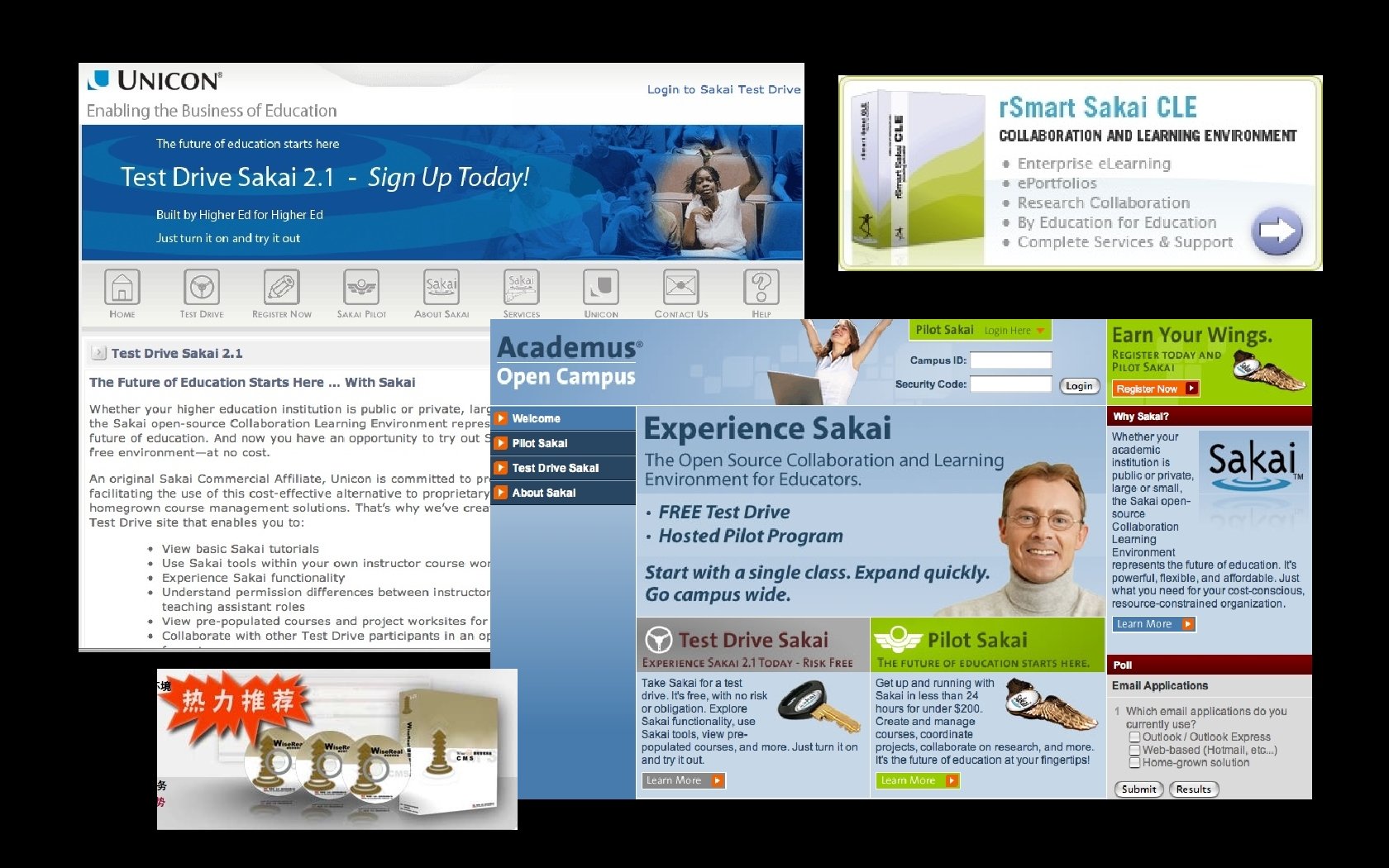Click the steering wheel icon beside Test Drive Sakai heading
Image resolution: width=1389 pixels, height=868 pixels.
pyautogui.click(x=658, y=639)
